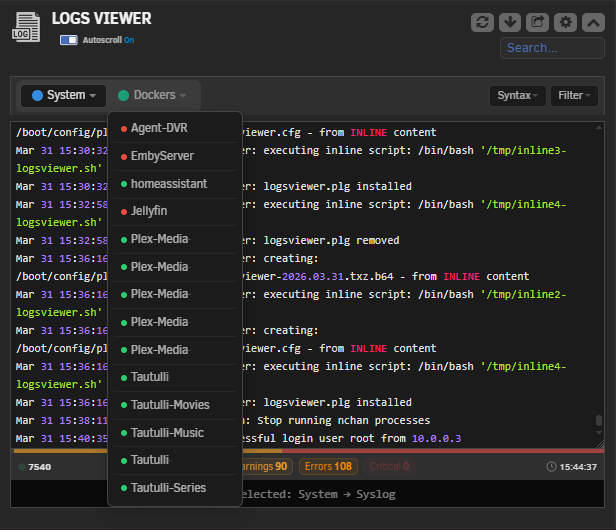Viewport: 616px width, 530px height.
Task: Open the settings gear icon
Action: [565, 22]
